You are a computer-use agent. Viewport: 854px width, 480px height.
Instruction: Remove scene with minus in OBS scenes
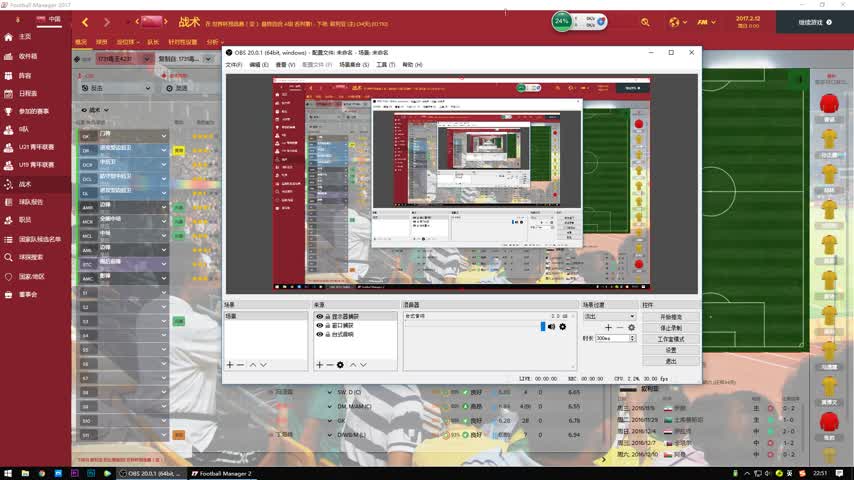point(240,364)
